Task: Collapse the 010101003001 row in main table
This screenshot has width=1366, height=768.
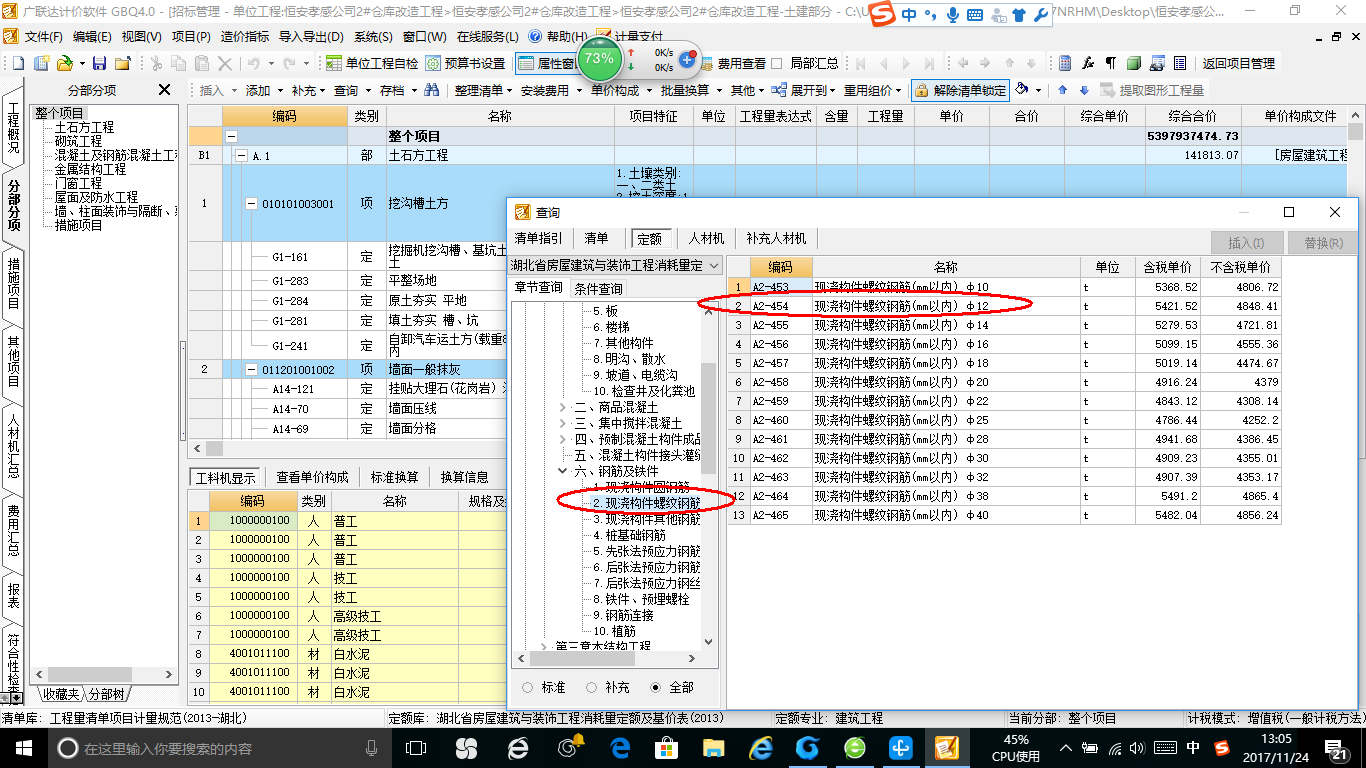Action: click(x=251, y=204)
